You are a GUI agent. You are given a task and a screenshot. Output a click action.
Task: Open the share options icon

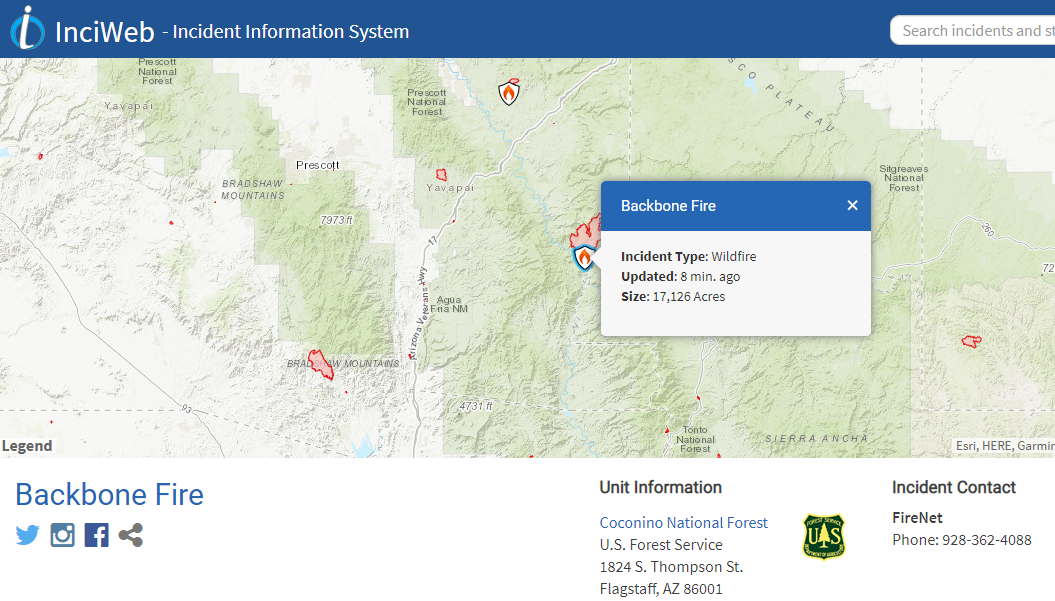tap(130, 535)
